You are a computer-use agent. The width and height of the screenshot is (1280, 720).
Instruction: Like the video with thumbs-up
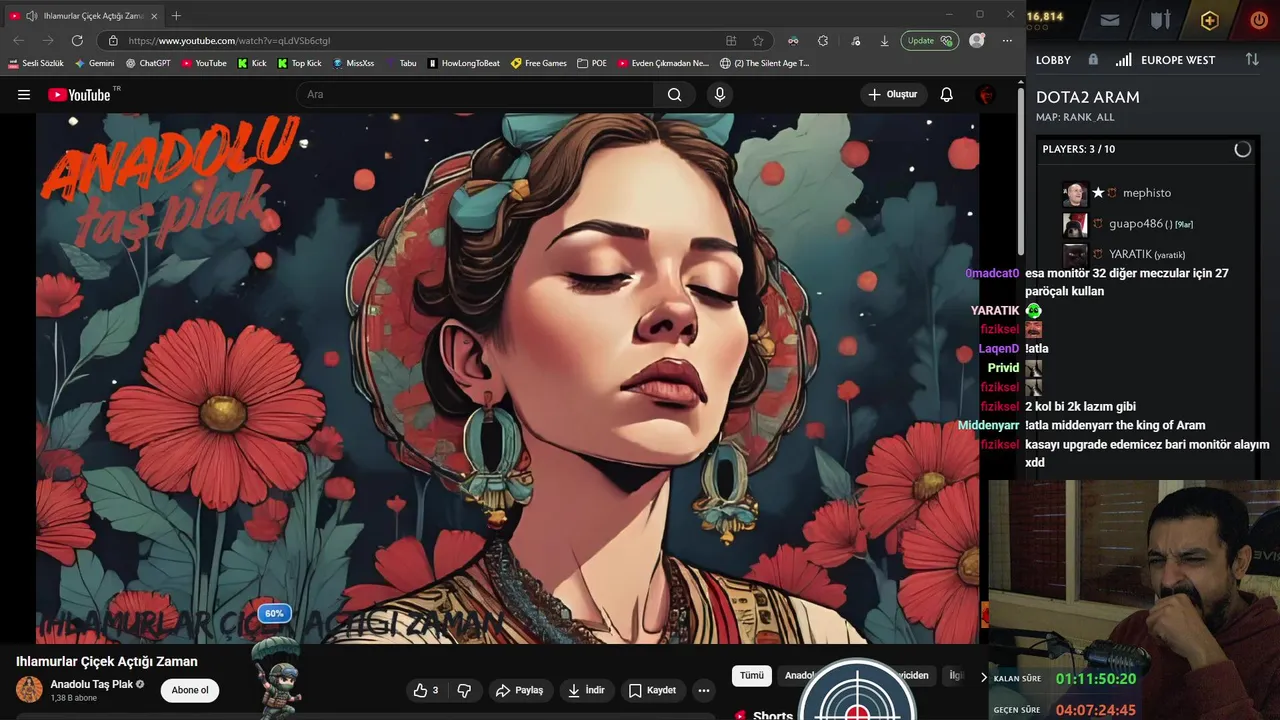point(426,690)
